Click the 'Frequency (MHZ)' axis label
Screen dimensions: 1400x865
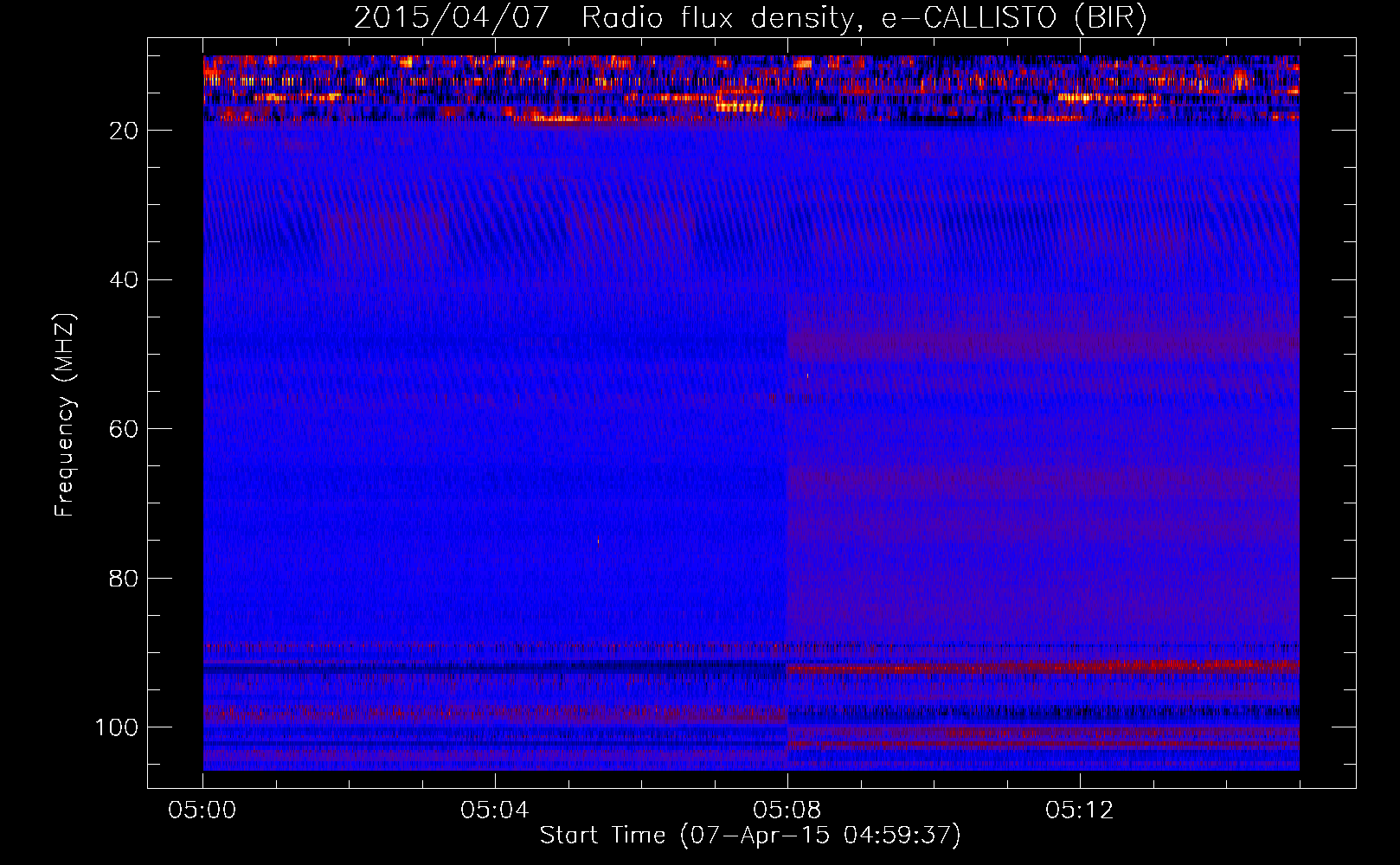pyautogui.click(x=65, y=415)
